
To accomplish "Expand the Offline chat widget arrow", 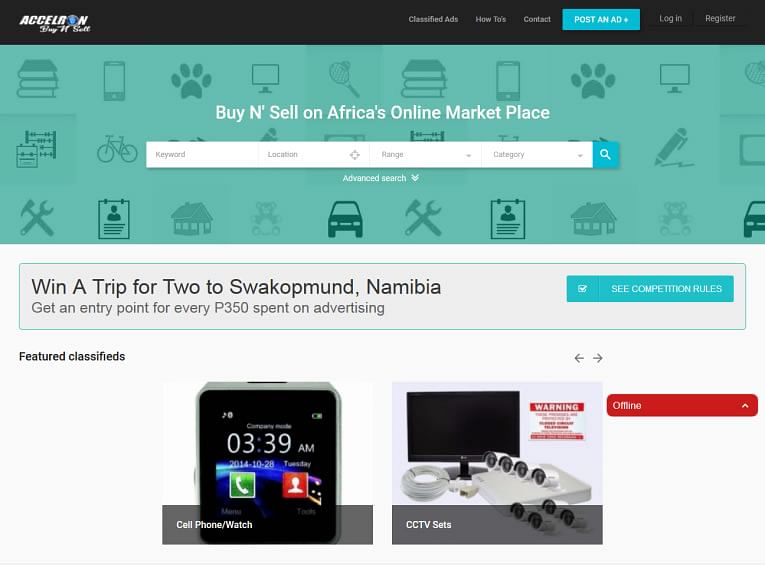I will coord(745,405).
